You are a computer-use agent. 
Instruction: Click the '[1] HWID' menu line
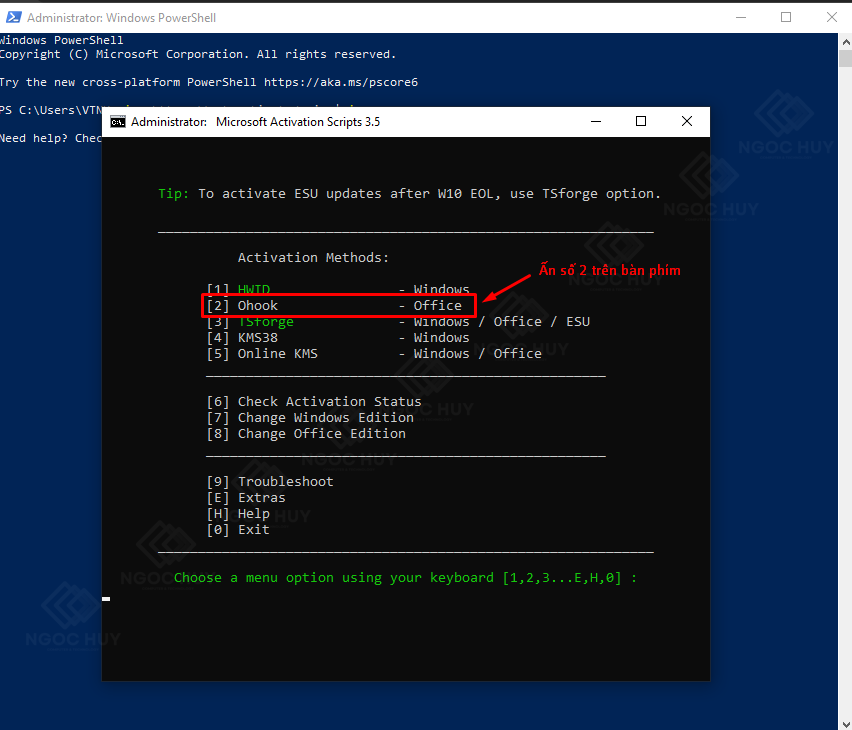coord(337,289)
